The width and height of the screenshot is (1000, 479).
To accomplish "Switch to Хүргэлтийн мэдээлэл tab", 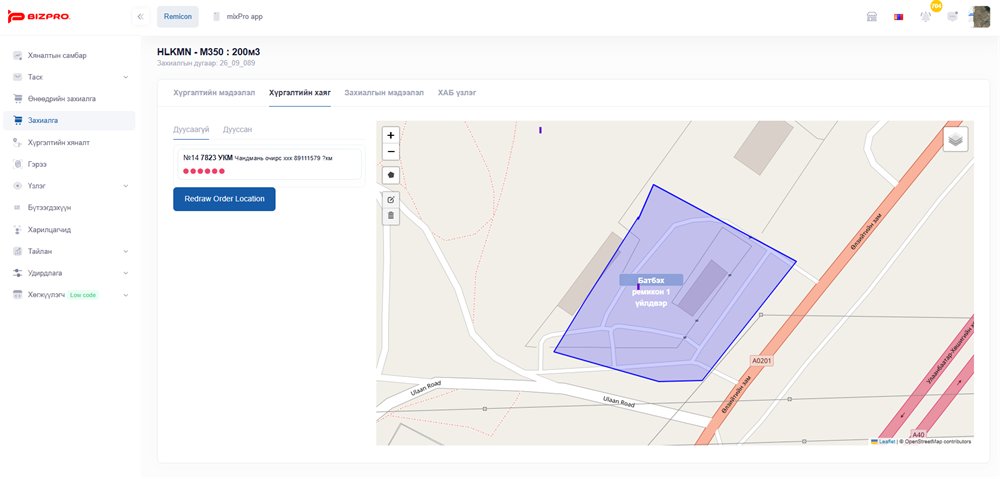I will pos(214,93).
